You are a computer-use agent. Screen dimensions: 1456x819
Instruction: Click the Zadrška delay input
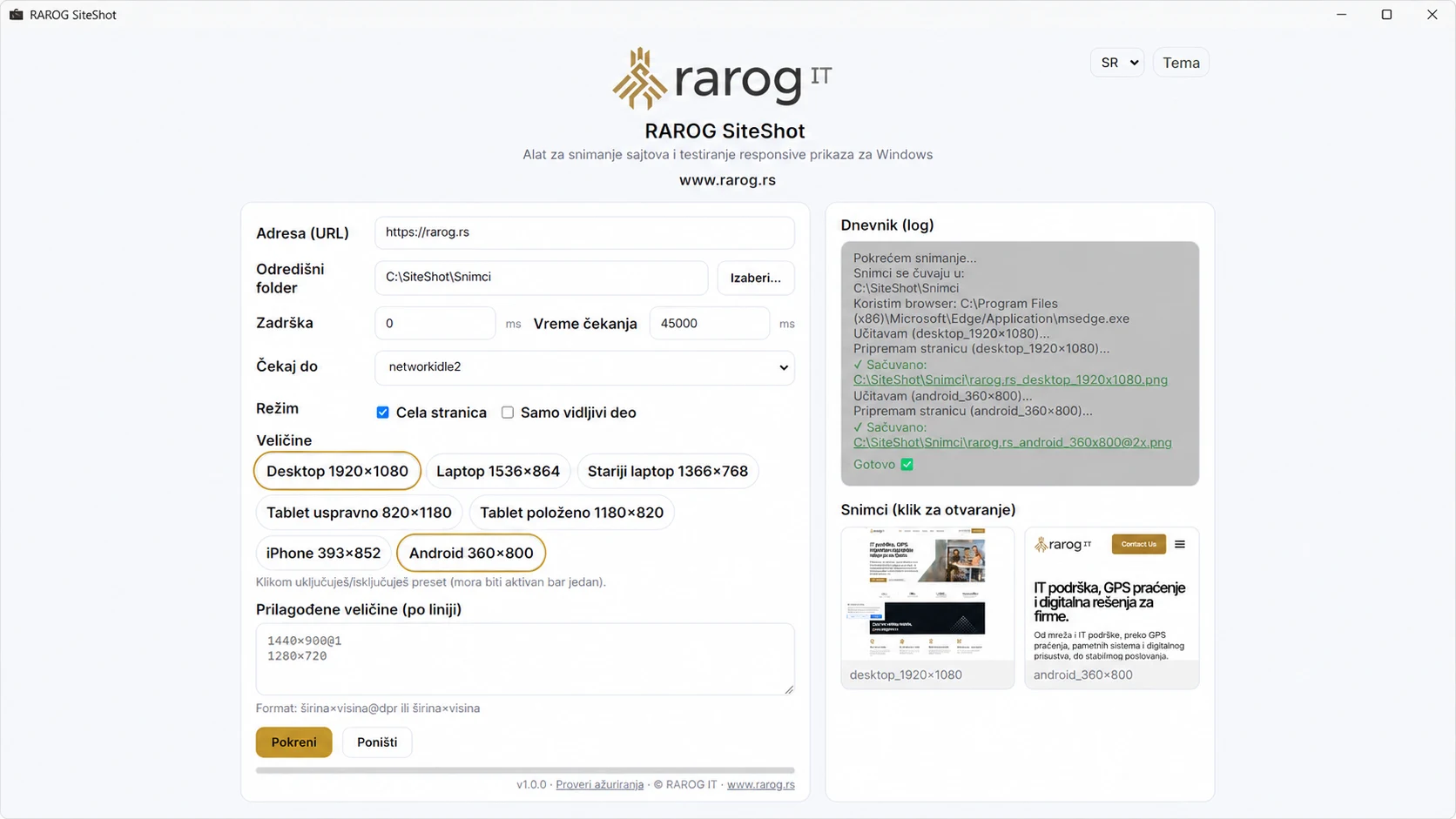coord(435,323)
